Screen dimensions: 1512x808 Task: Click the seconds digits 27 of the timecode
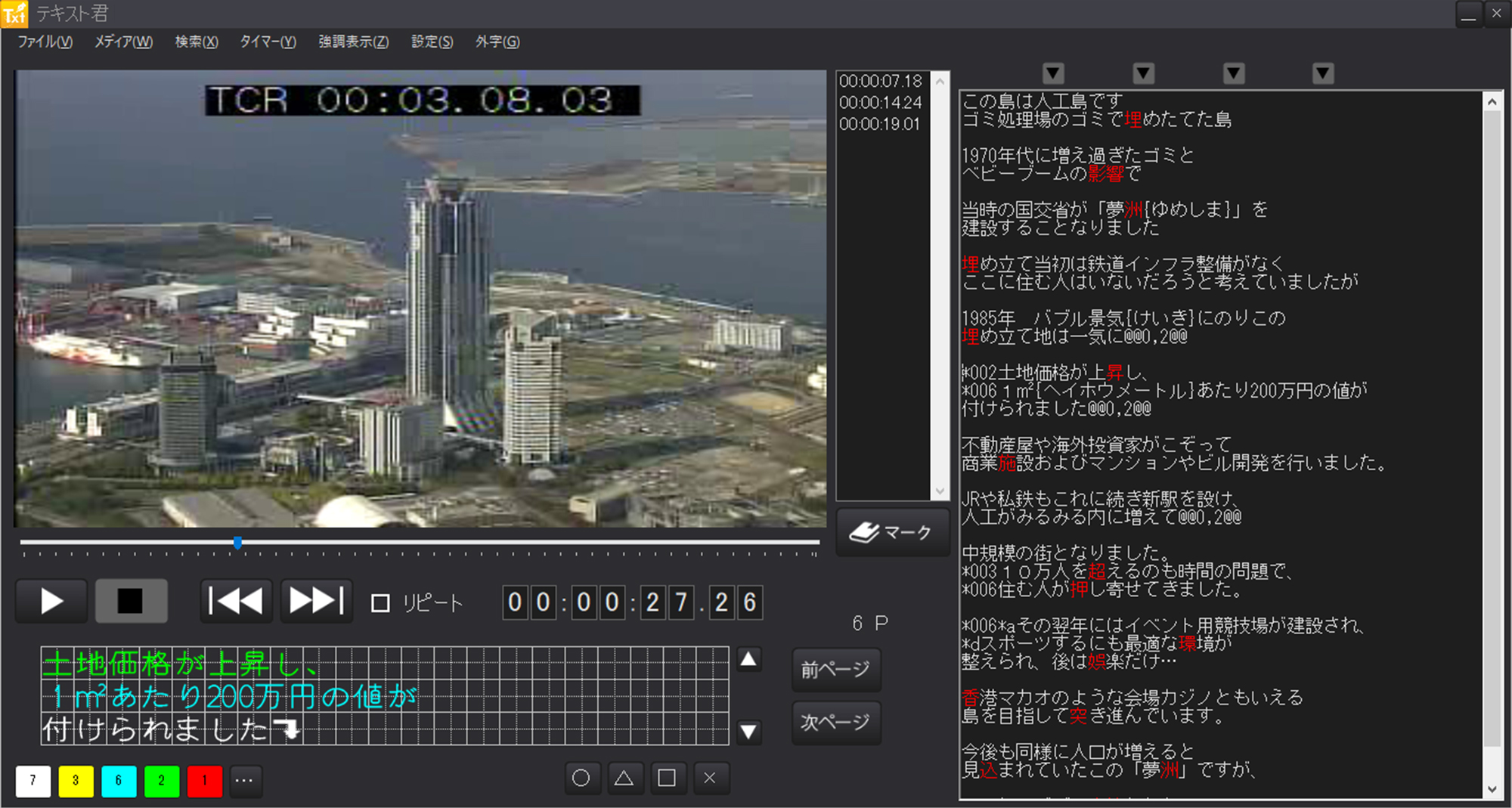(667, 602)
